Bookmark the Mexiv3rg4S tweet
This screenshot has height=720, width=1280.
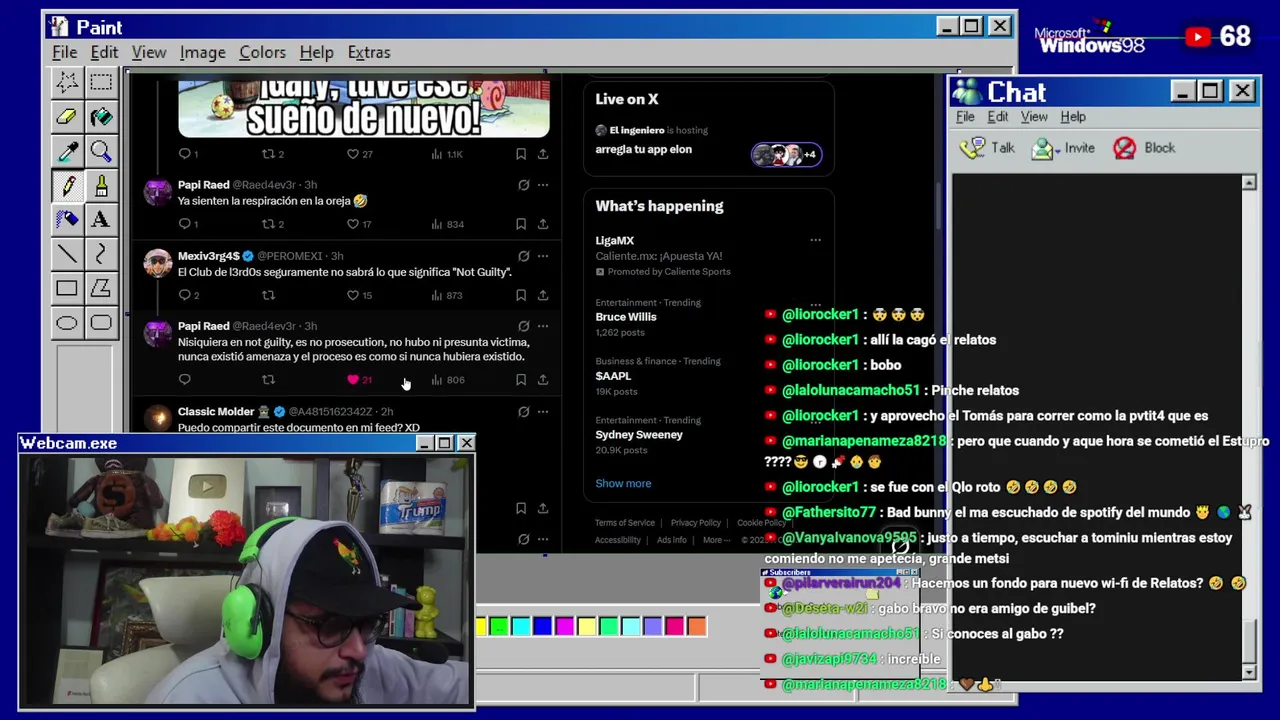pos(521,295)
